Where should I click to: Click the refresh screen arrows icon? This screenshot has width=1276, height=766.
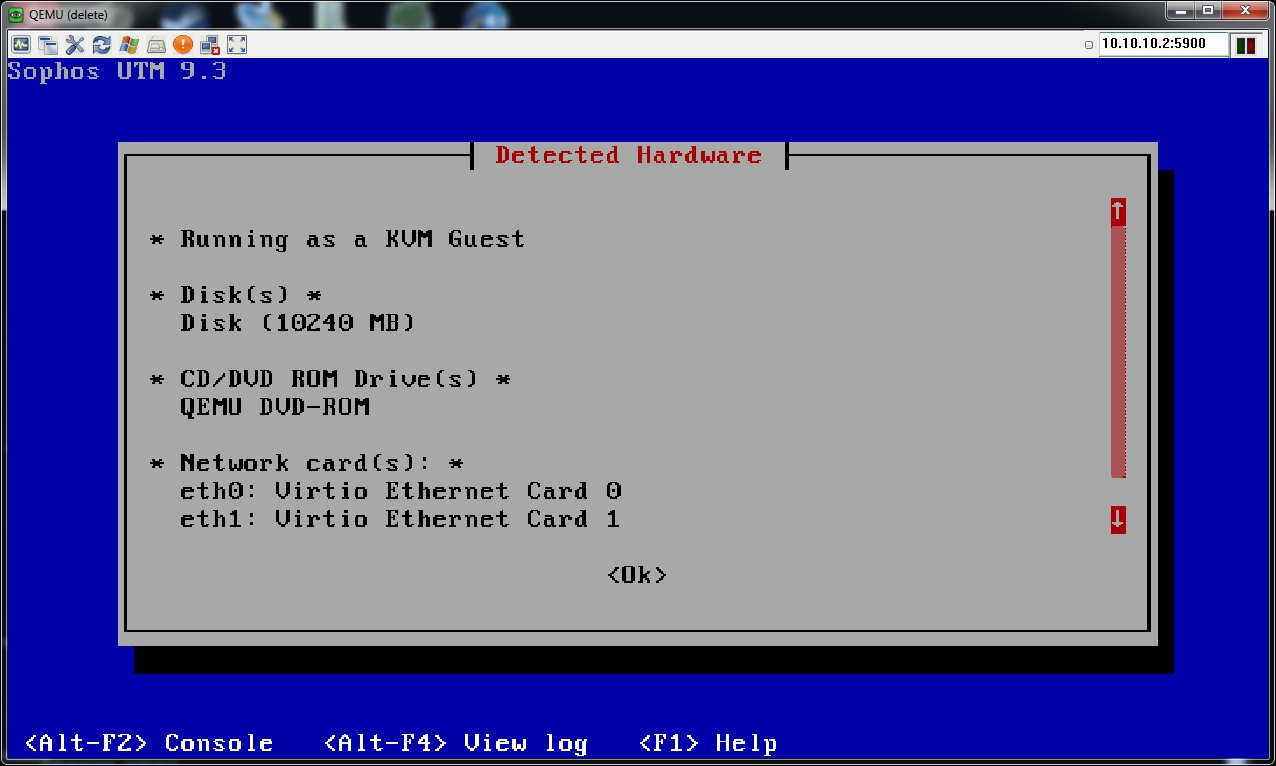coord(102,44)
